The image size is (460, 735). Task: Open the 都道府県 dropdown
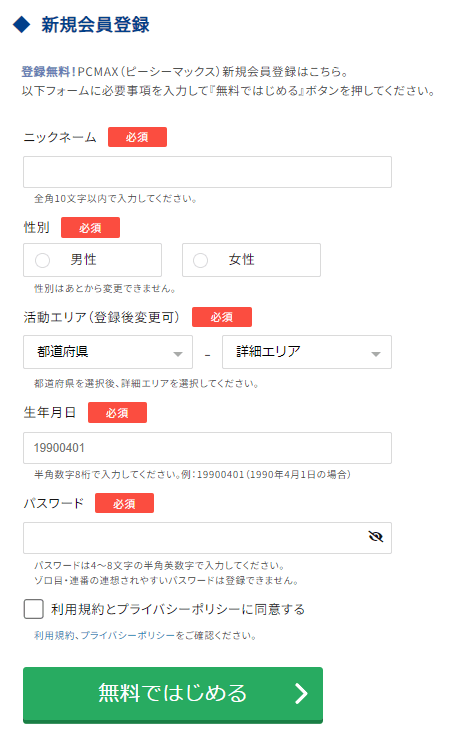108,352
